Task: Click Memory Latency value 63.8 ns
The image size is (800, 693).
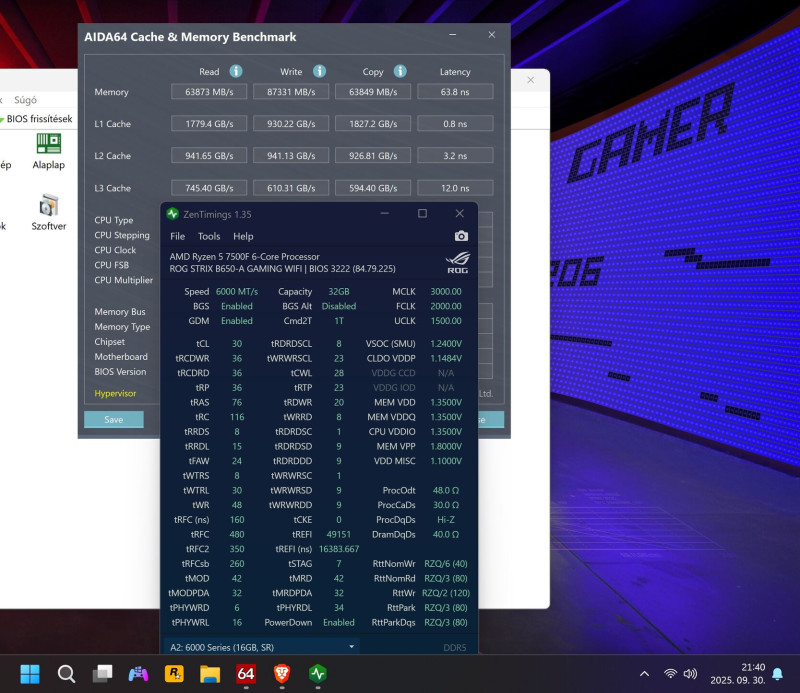Action: [455, 92]
